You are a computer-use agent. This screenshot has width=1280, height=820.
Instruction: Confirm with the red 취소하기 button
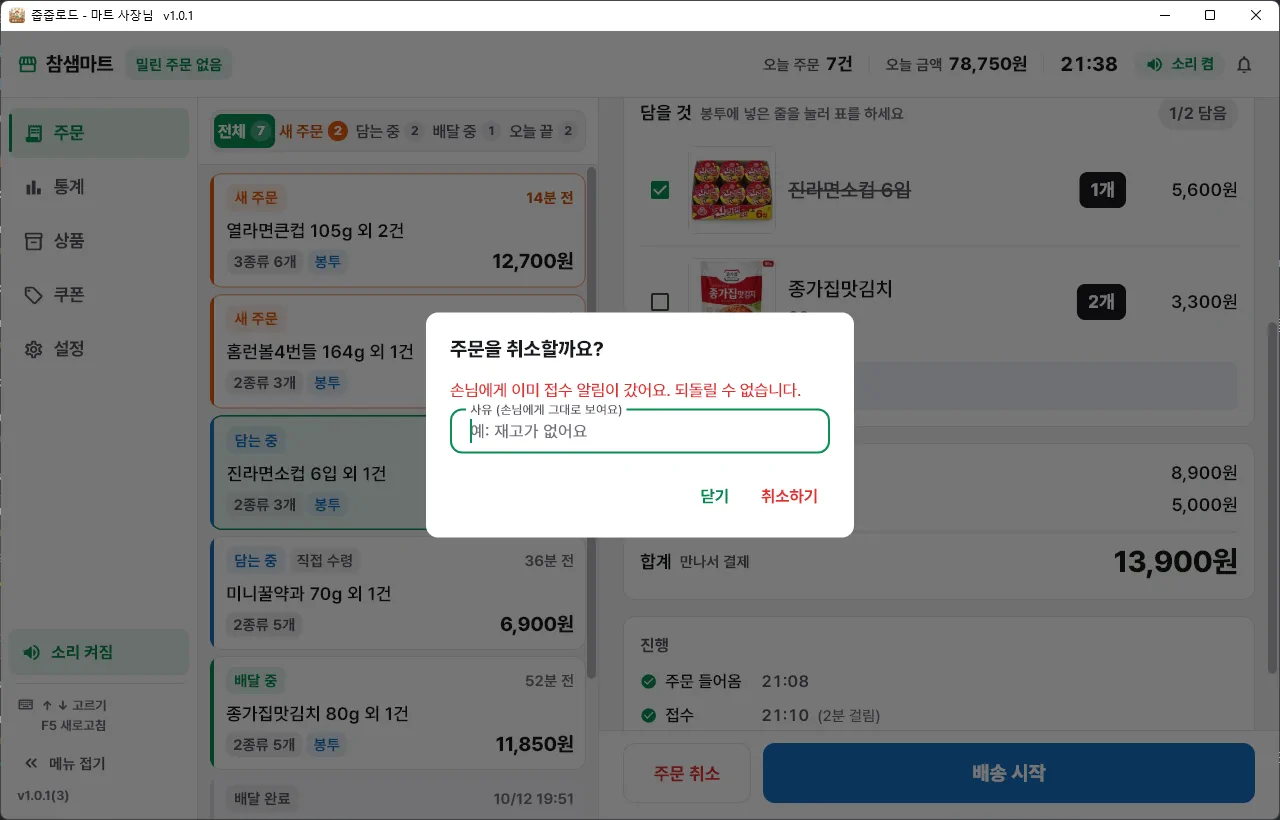pyautogui.click(x=789, y=496)
